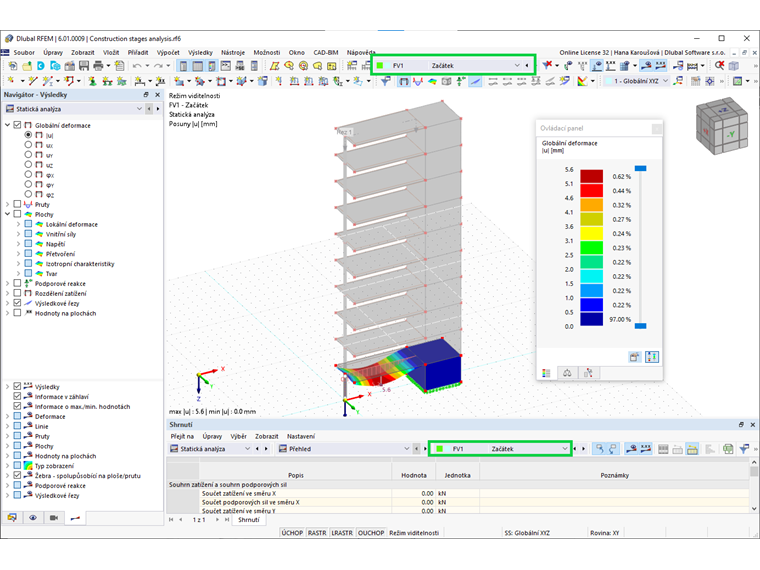Open the 1 - Globální XYZ coordinate dropdown
The image size is (760, 570).
(665, 81)
